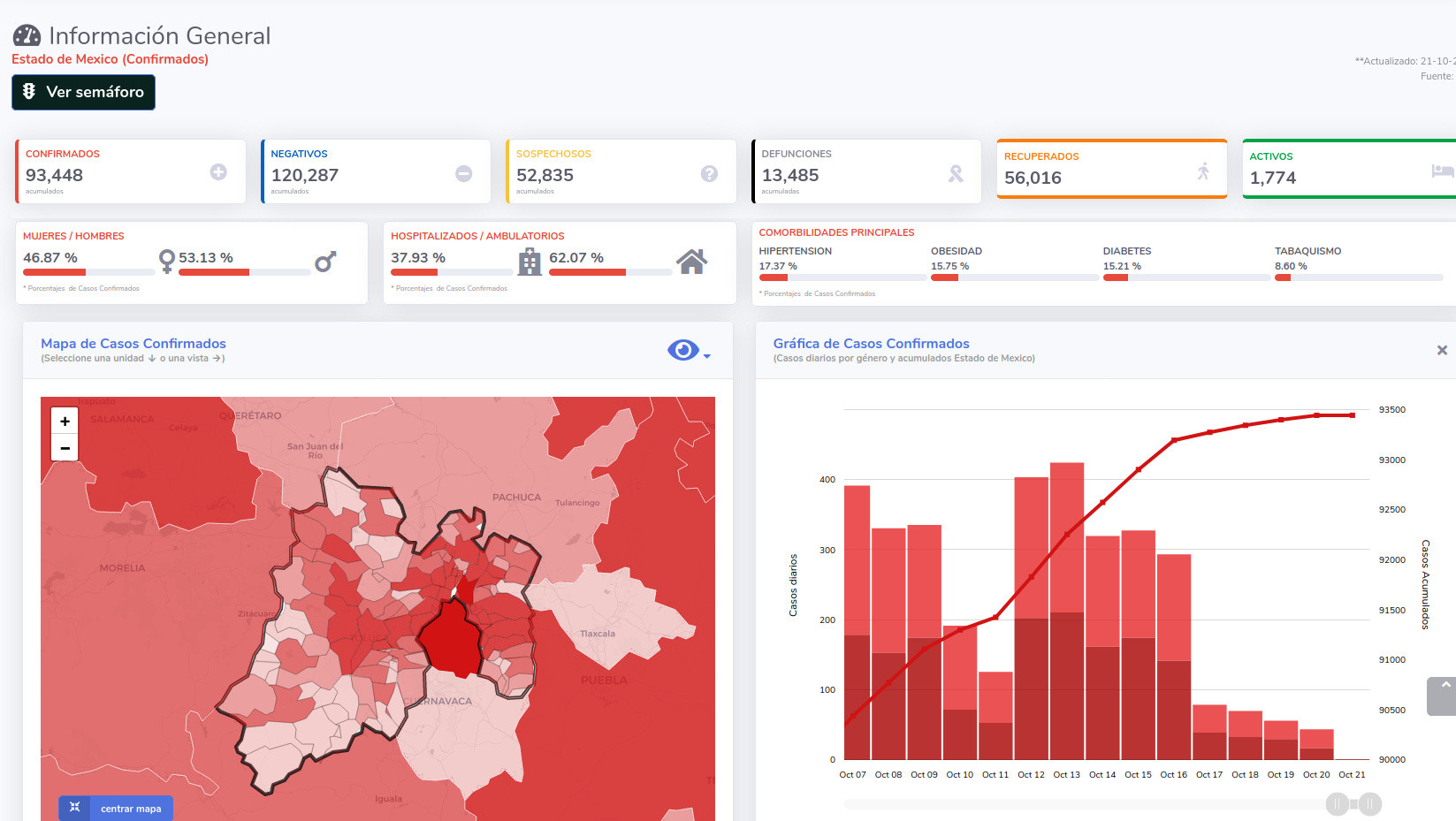This screenshot has height=821, width=1456.
Task: Click the 46.87 % mujeres percentage
Action: click(50, 258)
